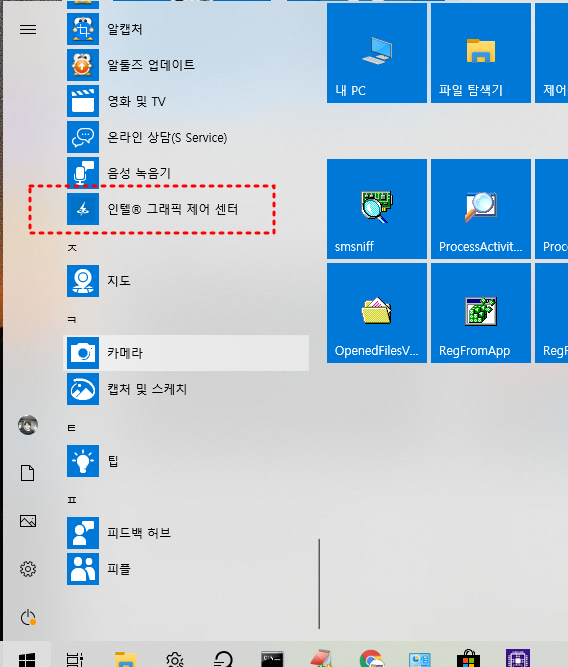
Task: Open File Explorer from the taskbar
Action: click(x=126, y=658)
